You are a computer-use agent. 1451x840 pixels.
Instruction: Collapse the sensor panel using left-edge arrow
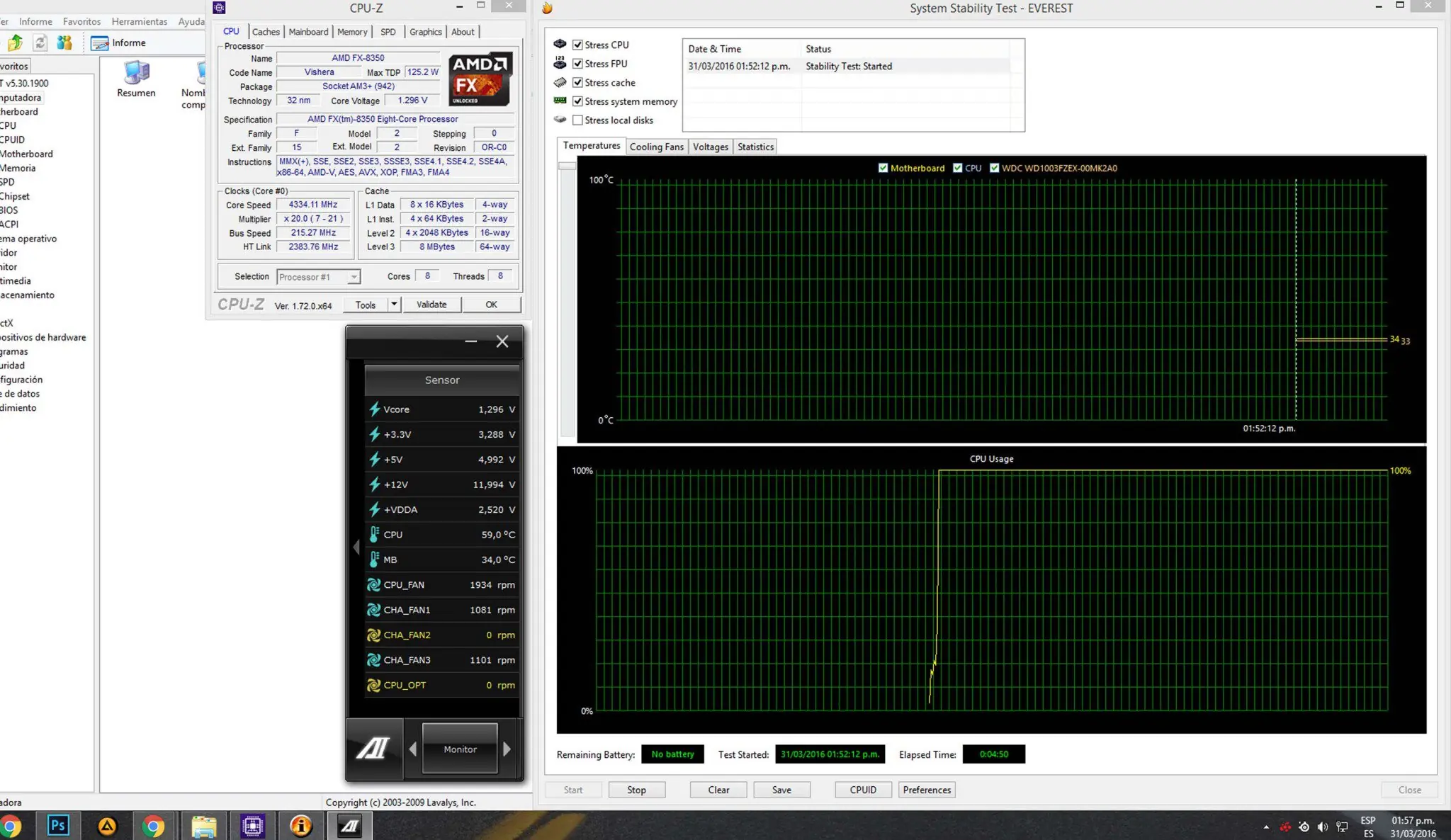click(356, 547)
